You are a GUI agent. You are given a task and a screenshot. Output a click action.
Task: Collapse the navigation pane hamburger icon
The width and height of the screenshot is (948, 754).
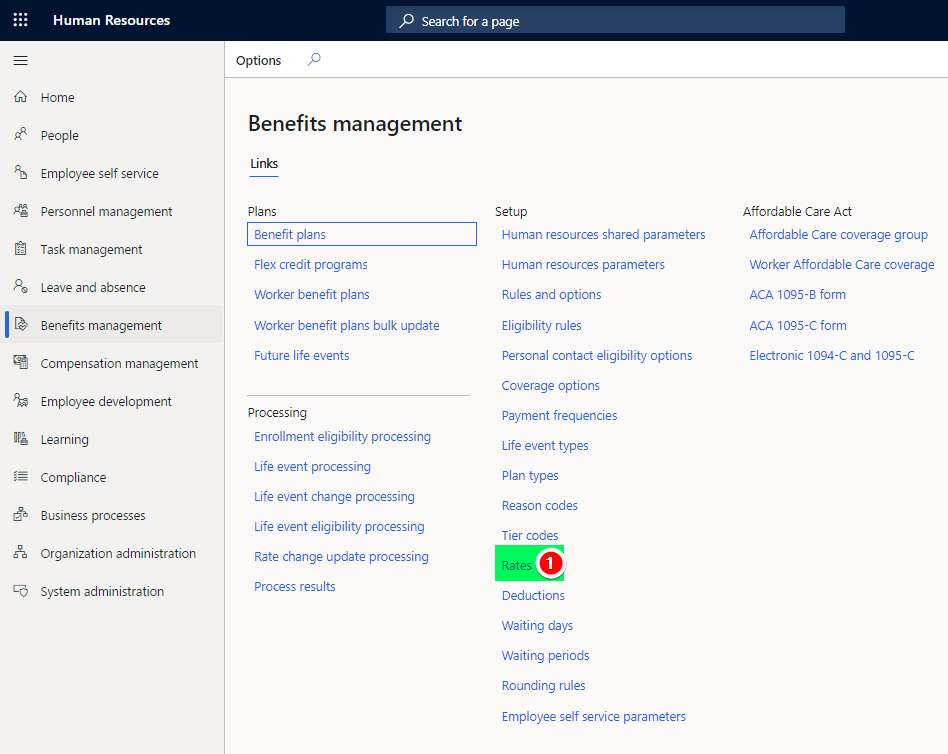(x=21, y=60)
